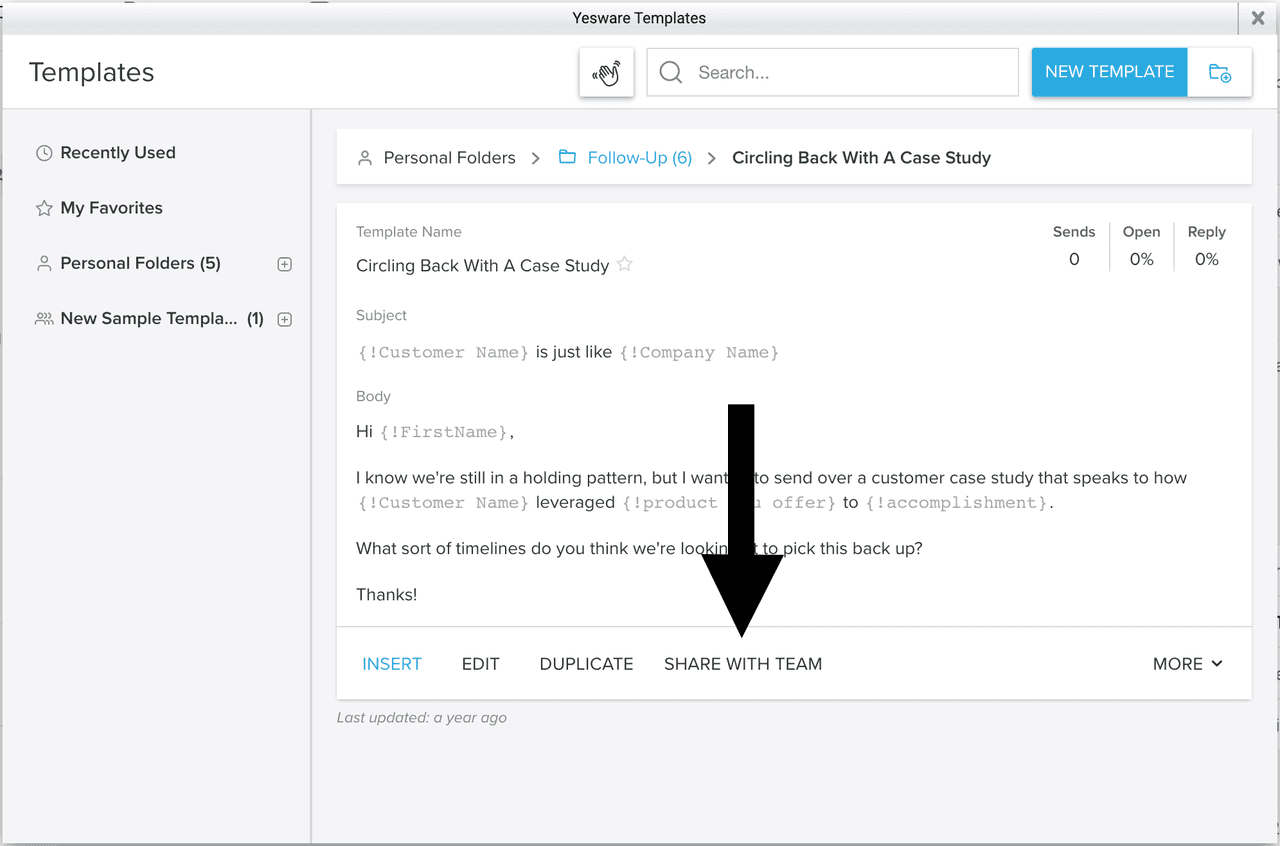Click the team icon beside New Sample Templates
The image size is (1280, 846).
pyautogui.click(x=44, y=319)
